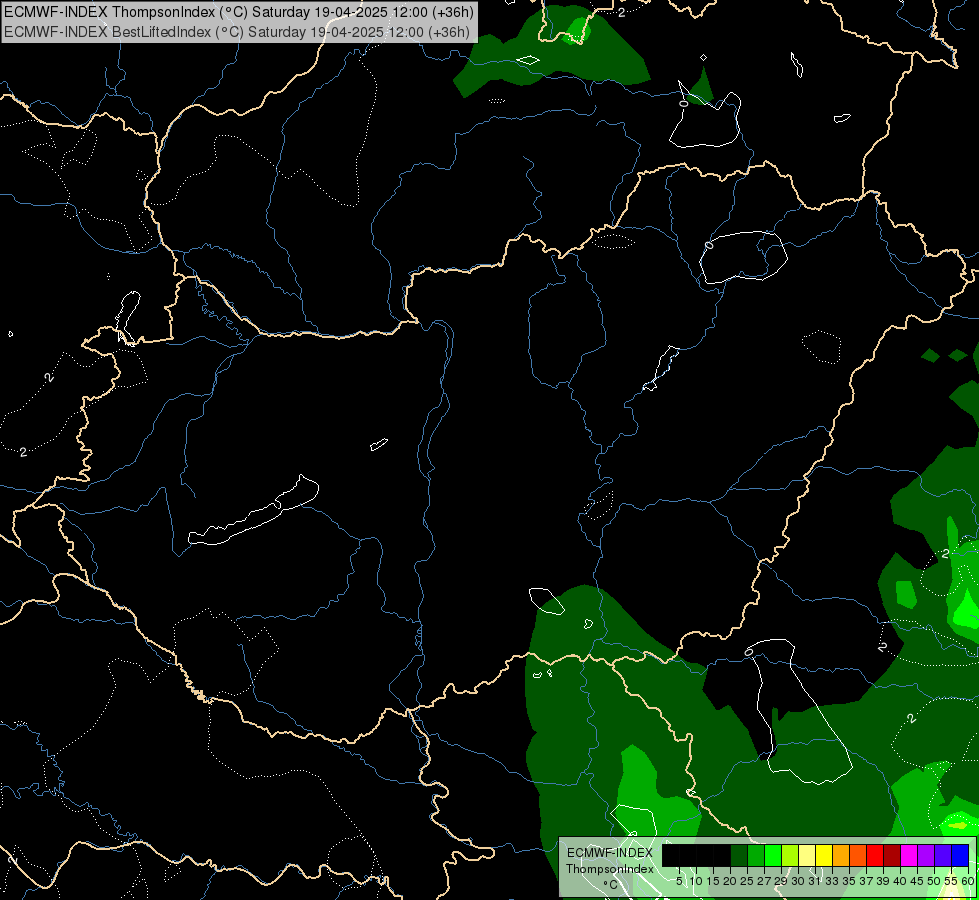Click the legend label ECMWF-INDEX

[x=609, y=853]
